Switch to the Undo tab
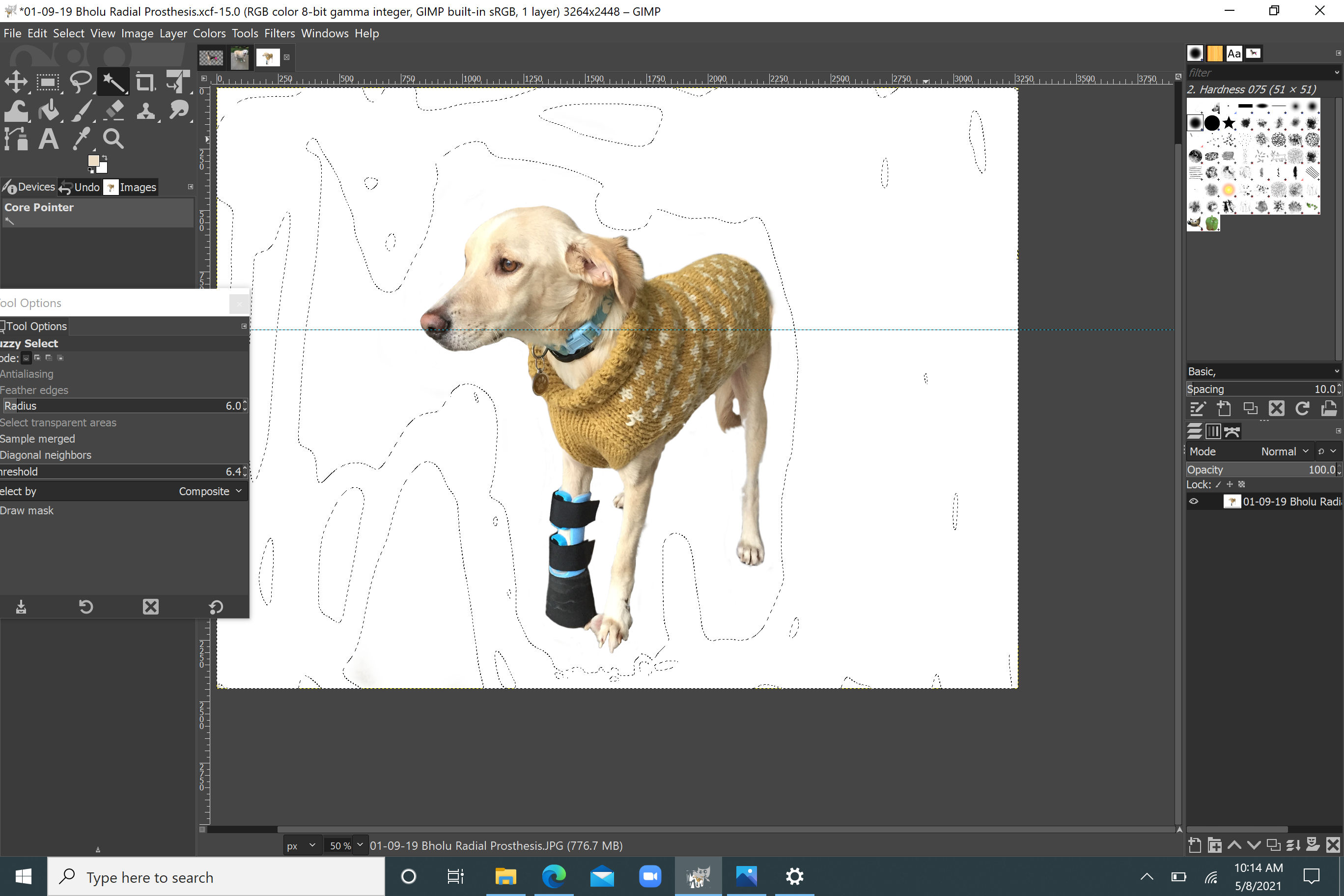 (80, 187)
